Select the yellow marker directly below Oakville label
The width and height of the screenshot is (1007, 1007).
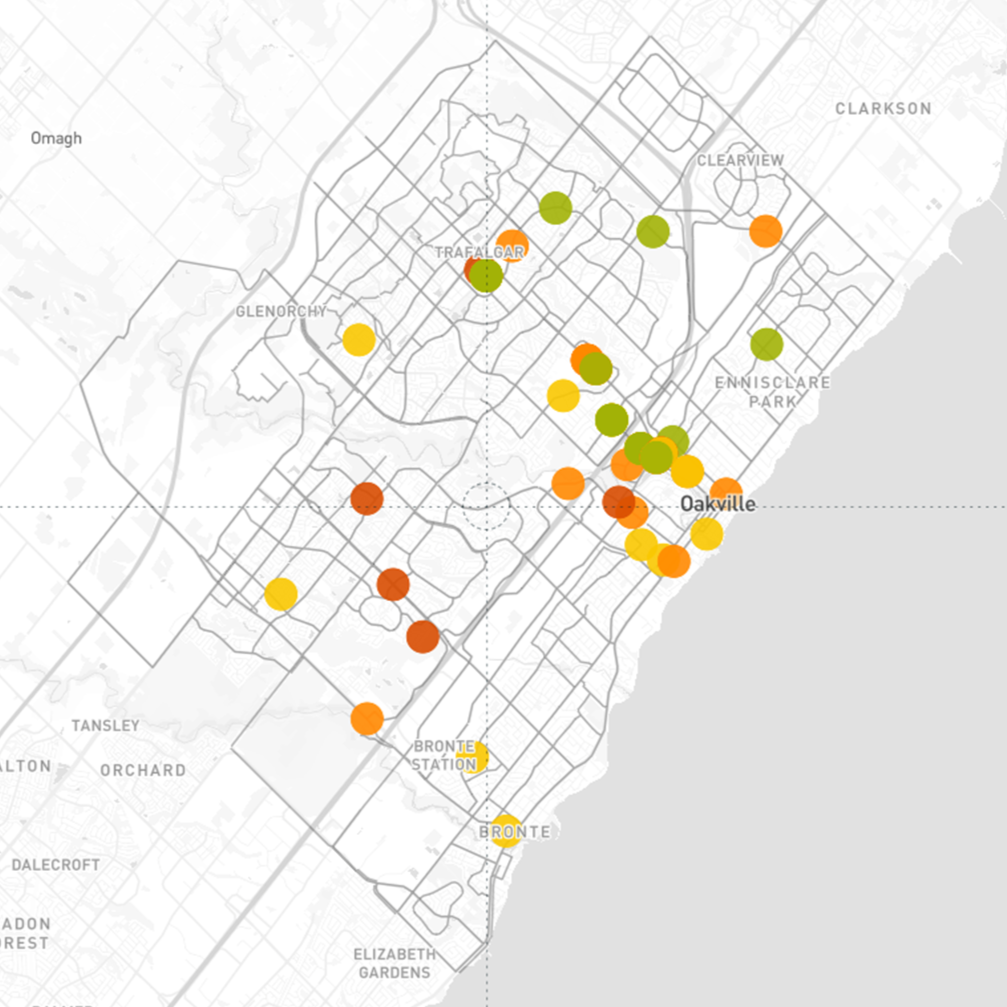[706, 534]
